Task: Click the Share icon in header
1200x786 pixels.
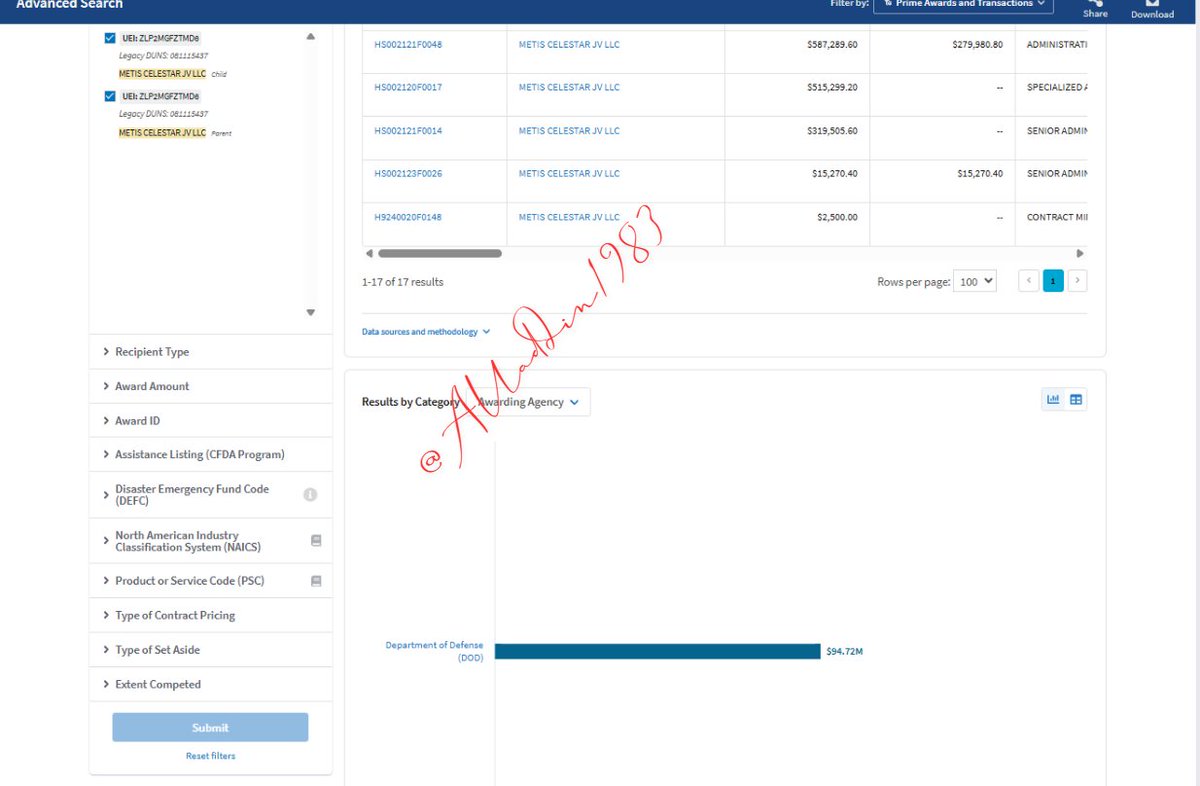Action: click(x=1095, y=3)
